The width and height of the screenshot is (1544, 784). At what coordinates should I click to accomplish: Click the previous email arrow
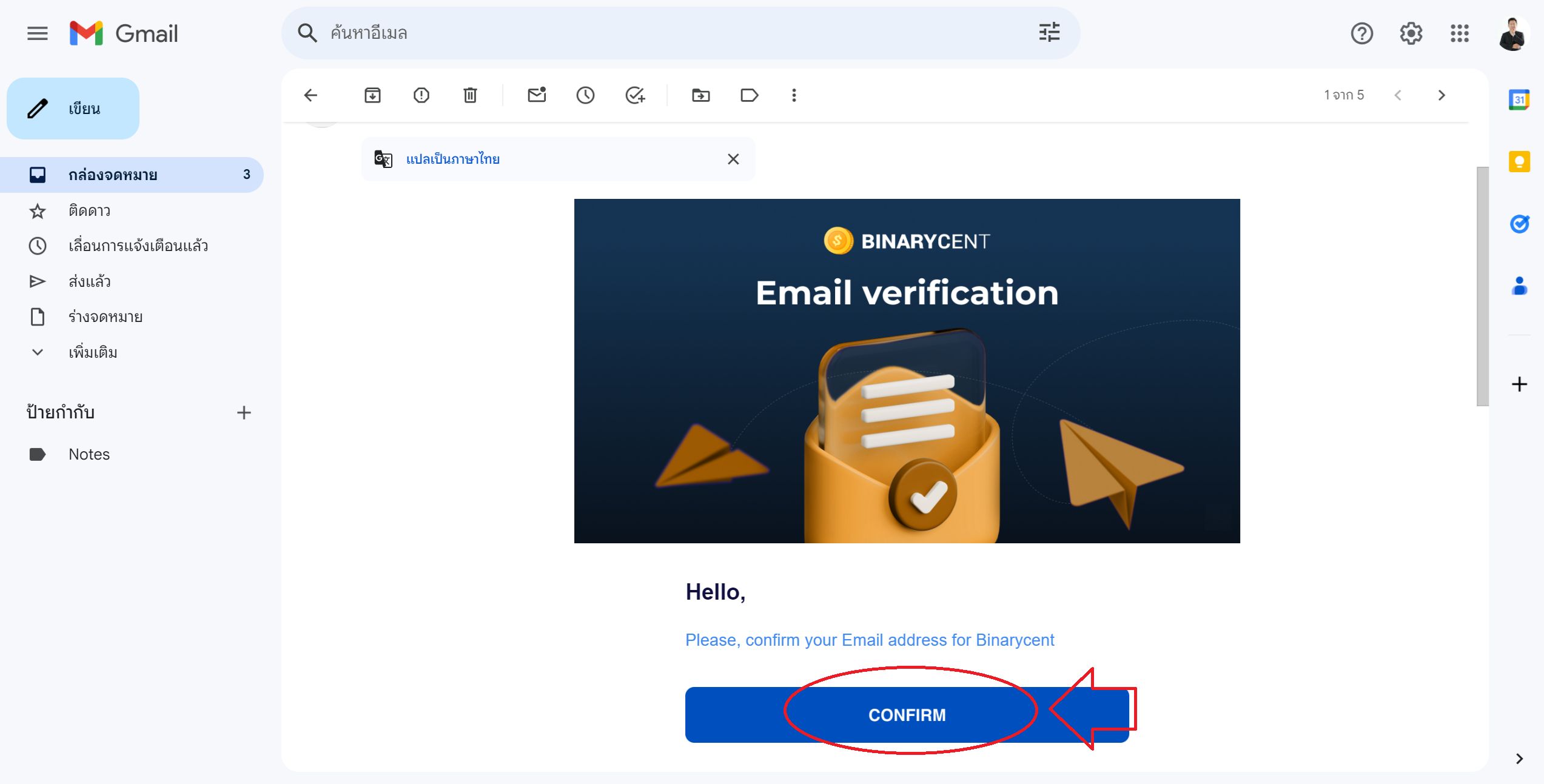[x=1398, y=95]
